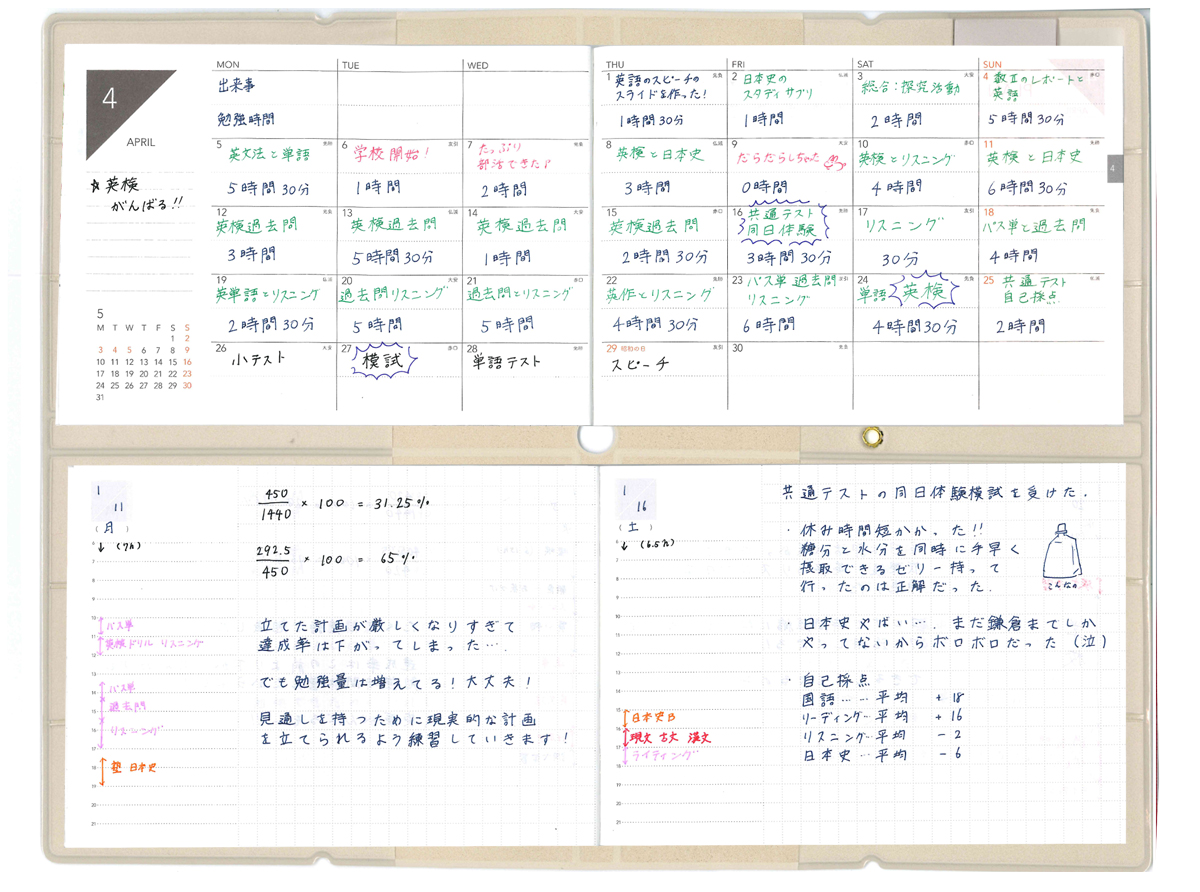Click the MON column header
Screen dimensions: 1200x892
pyautogui.click(x=228, y=65)
